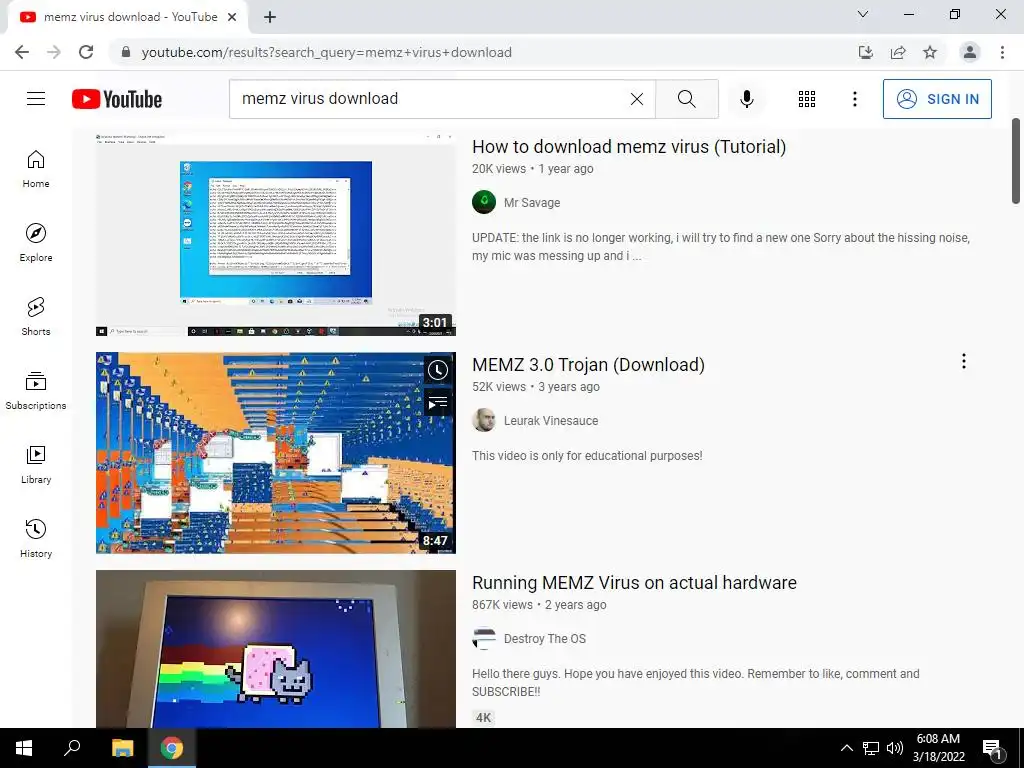This screenshot has height=768, width=1024.
Task: Click description 'This video is only for educational purposes!'
Action: coord(587,456)
